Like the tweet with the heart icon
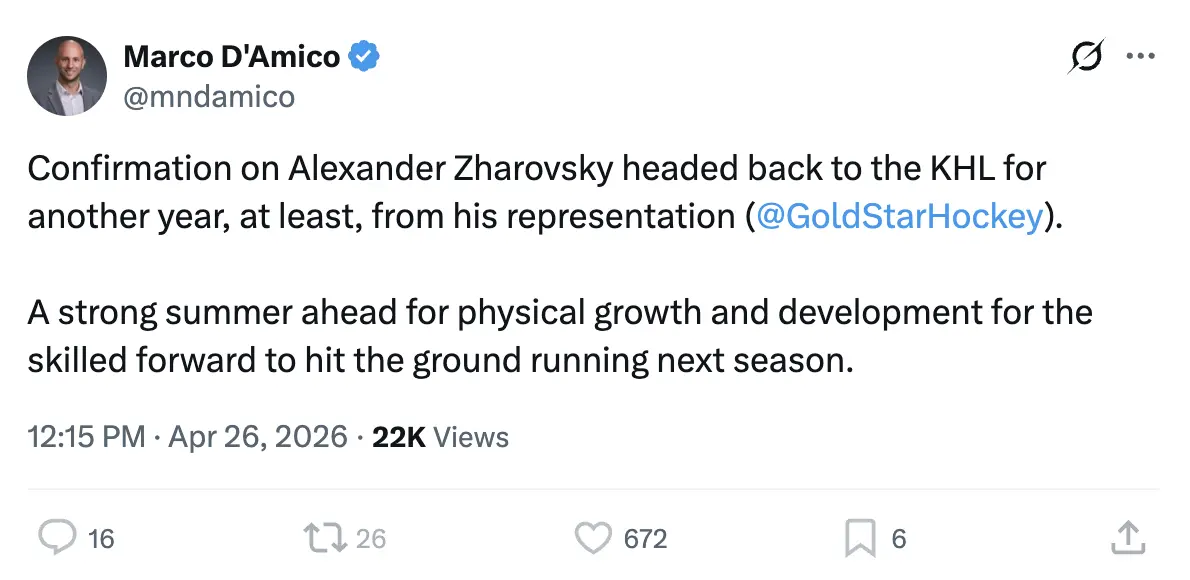Image resolution: width=1190 pixels, height=580 pixels. (593, 538)
